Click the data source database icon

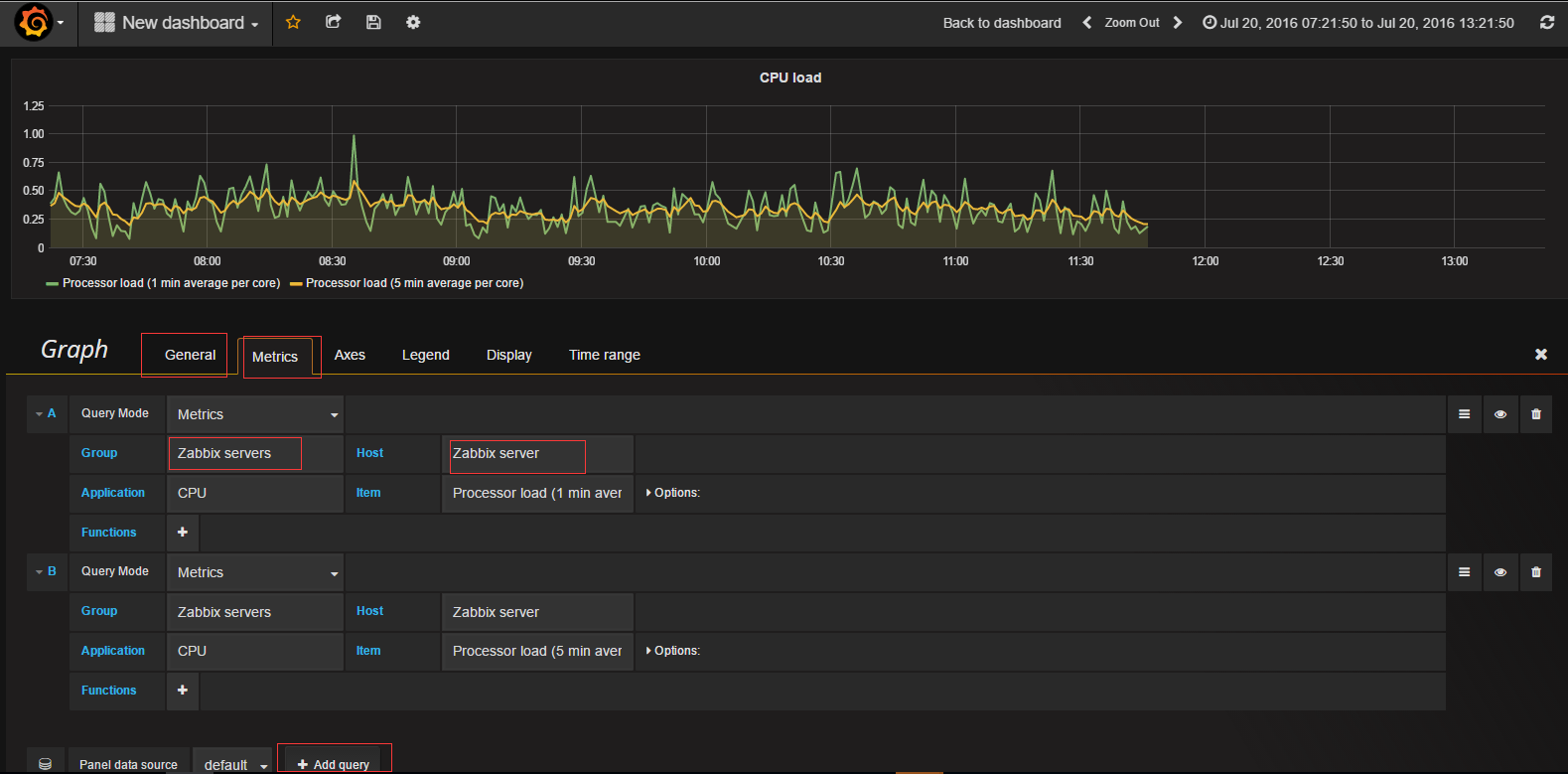click(x=45, y=764)
